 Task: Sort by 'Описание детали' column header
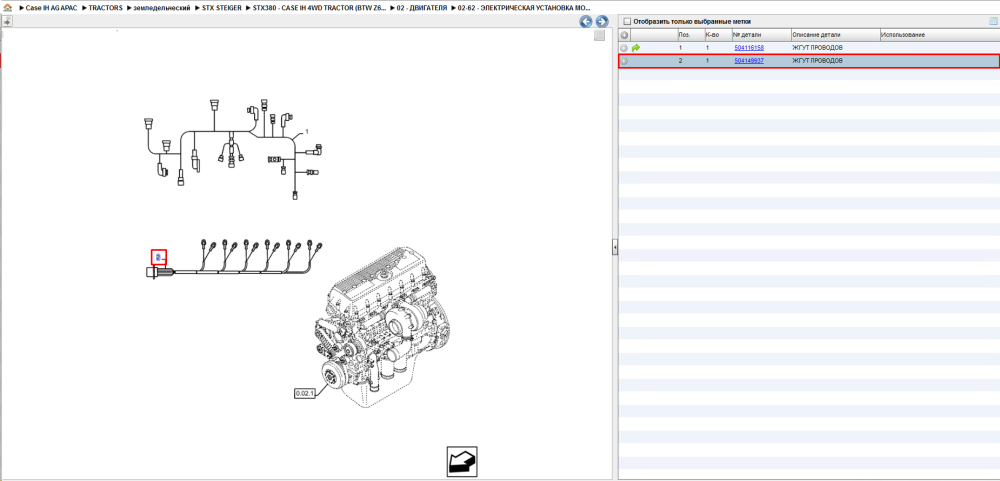(x=835, y=34)
